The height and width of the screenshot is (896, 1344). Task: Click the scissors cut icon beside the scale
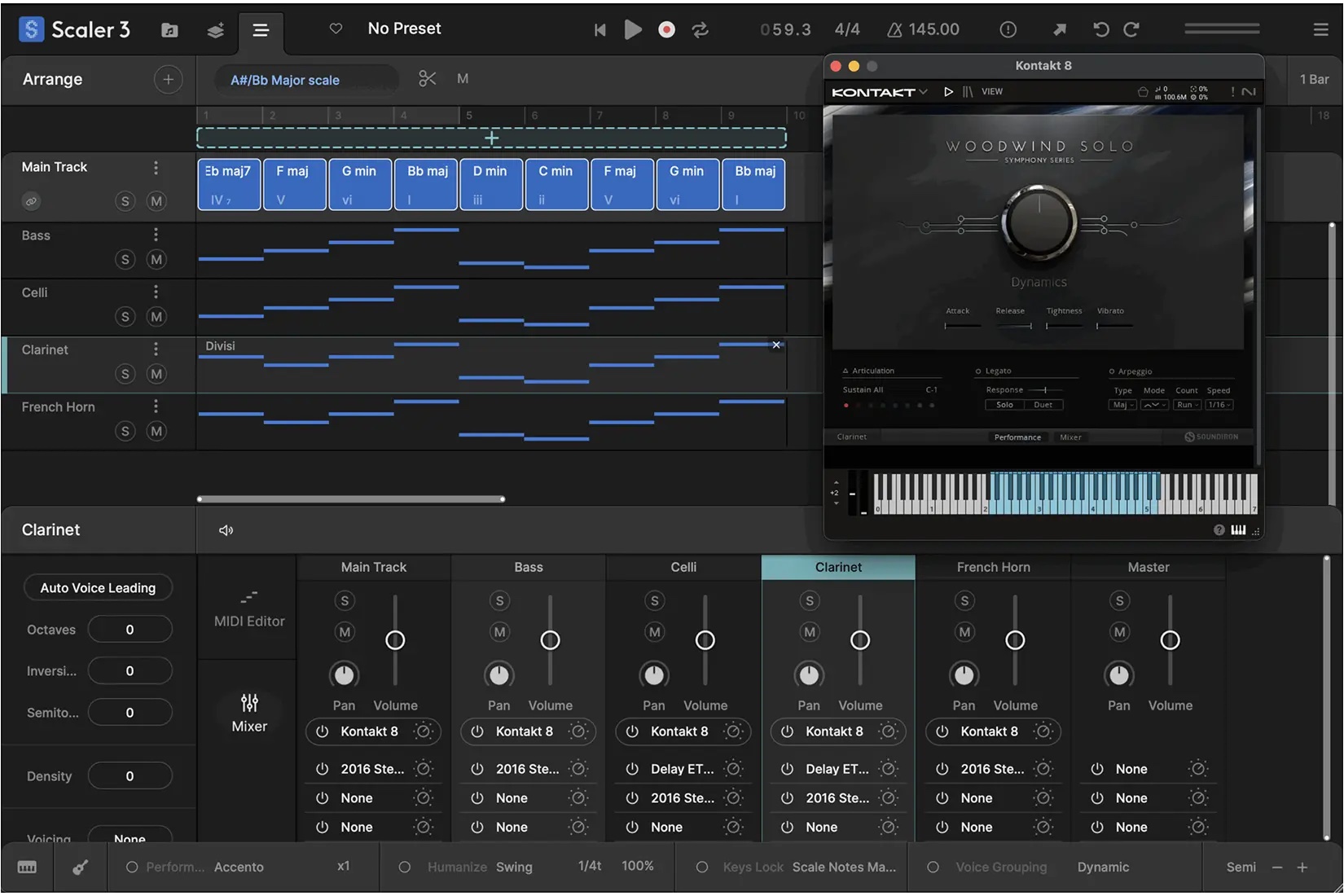[427, 78]
